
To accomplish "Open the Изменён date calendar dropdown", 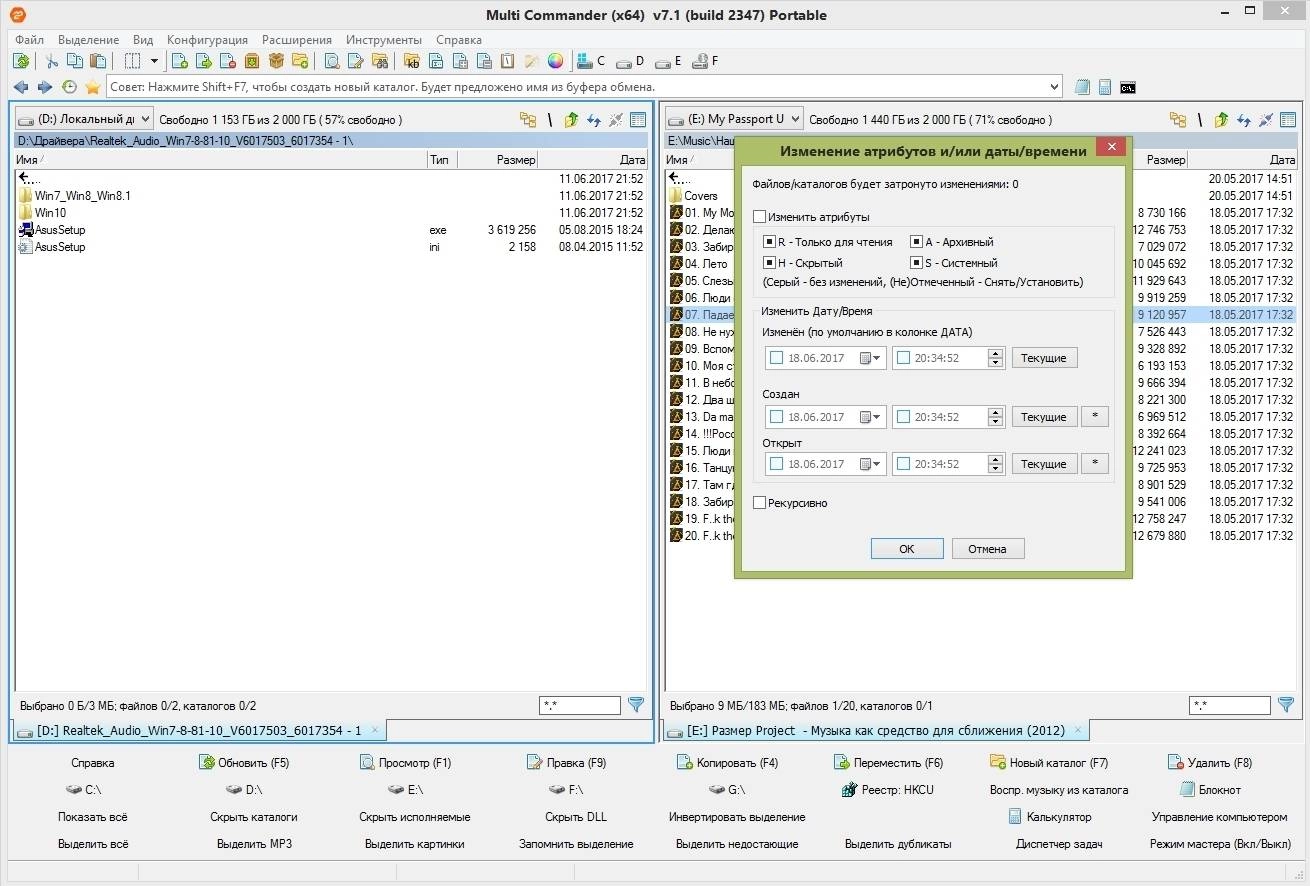I will click(x=871, y=358).
